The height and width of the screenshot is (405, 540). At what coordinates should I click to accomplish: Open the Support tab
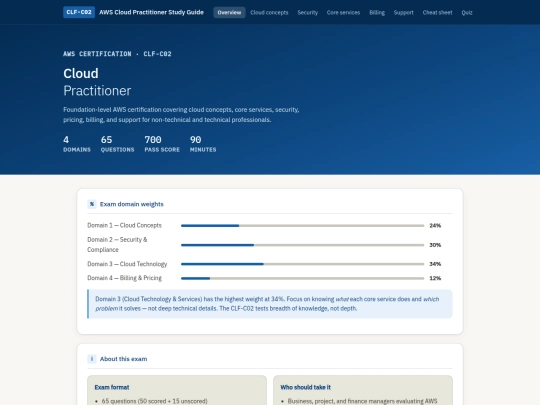pos(404,12)
